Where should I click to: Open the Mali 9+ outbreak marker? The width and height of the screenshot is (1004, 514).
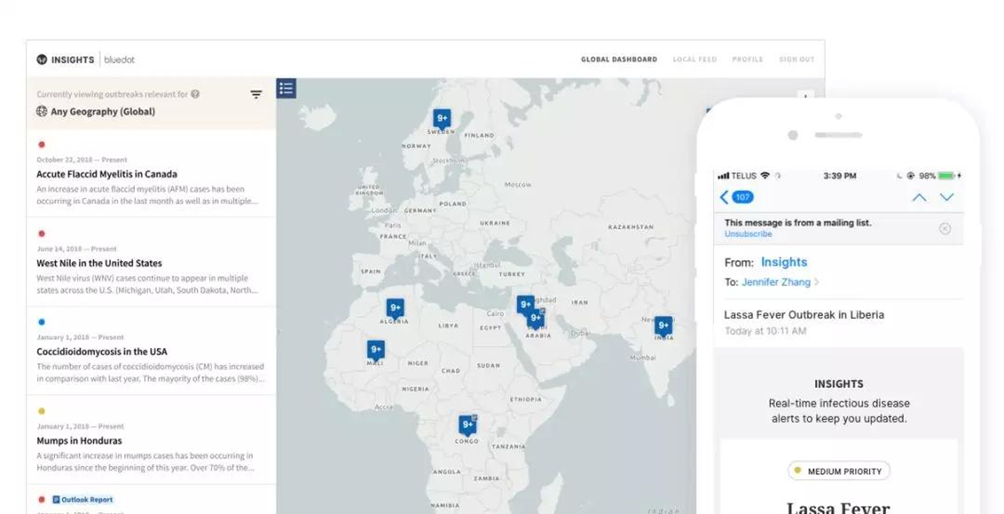[x=376, y=350]
